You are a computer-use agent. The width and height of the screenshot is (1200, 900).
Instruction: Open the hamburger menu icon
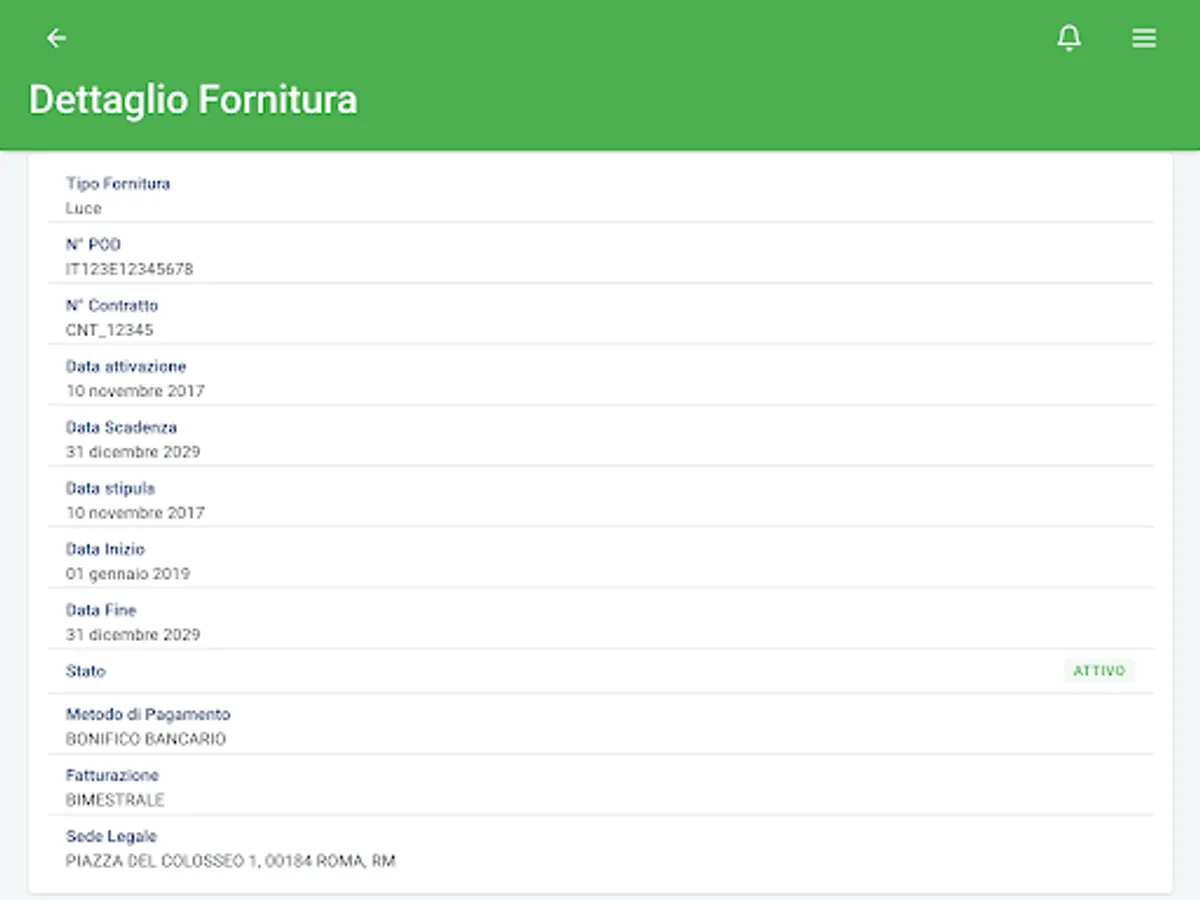tap(1144, 38)
